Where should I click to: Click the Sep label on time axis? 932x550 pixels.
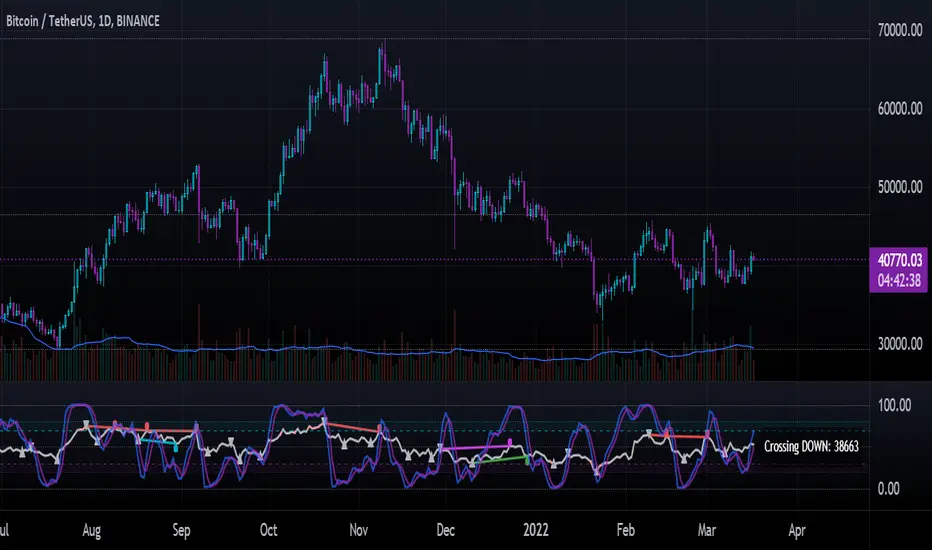coord(181,530)
